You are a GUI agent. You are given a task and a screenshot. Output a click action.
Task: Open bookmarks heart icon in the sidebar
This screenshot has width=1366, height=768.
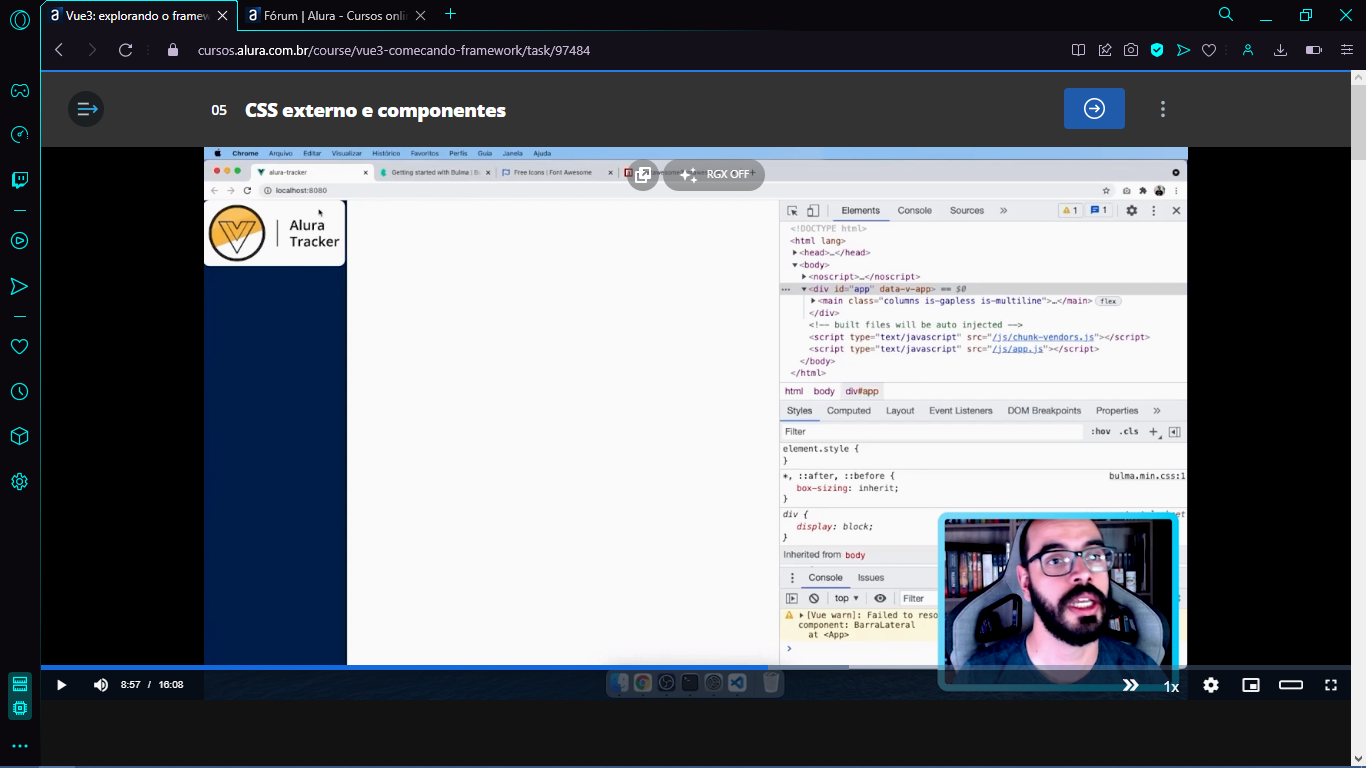pyautogui.click(x=19, y=347)
